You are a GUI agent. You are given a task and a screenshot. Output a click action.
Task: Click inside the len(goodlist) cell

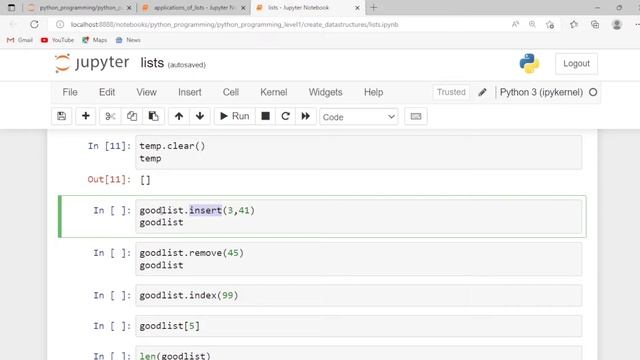[x=358, y=353]
